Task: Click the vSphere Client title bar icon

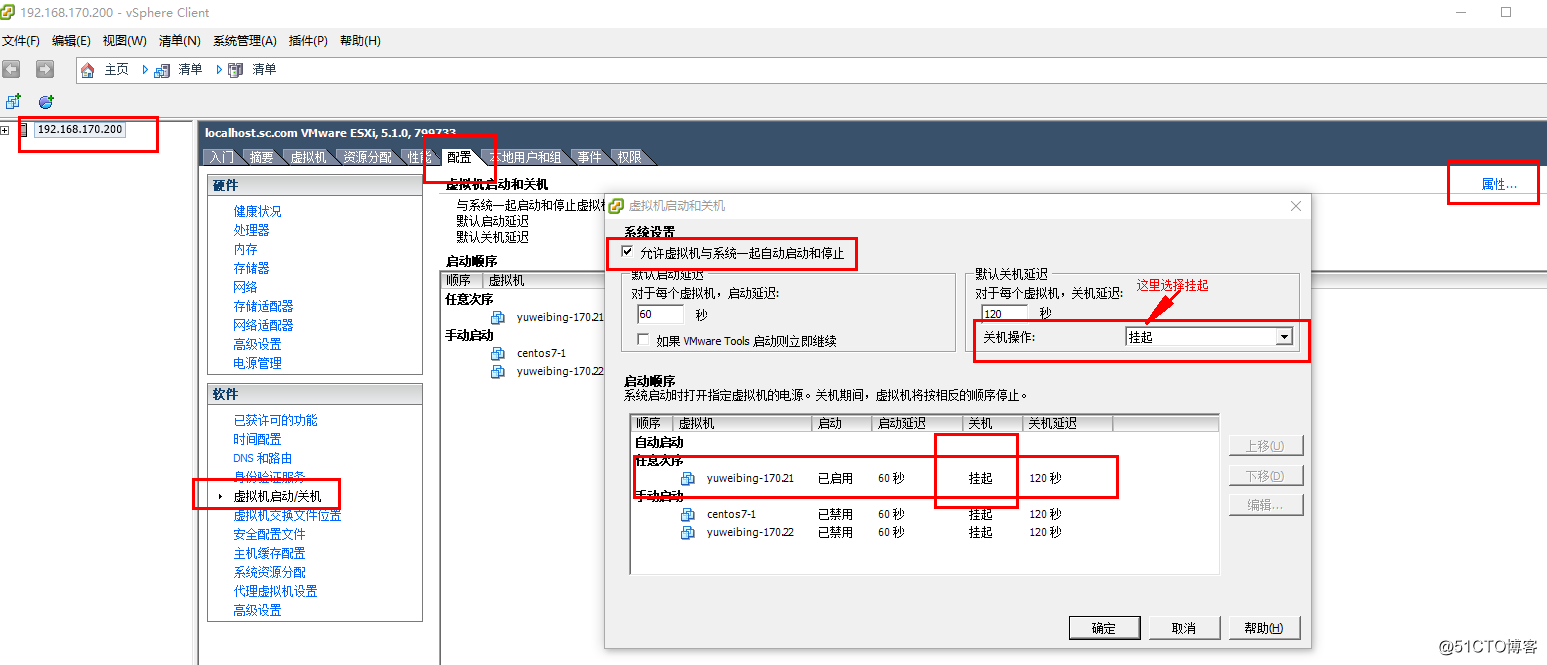Action: click(x=9, y=12)
